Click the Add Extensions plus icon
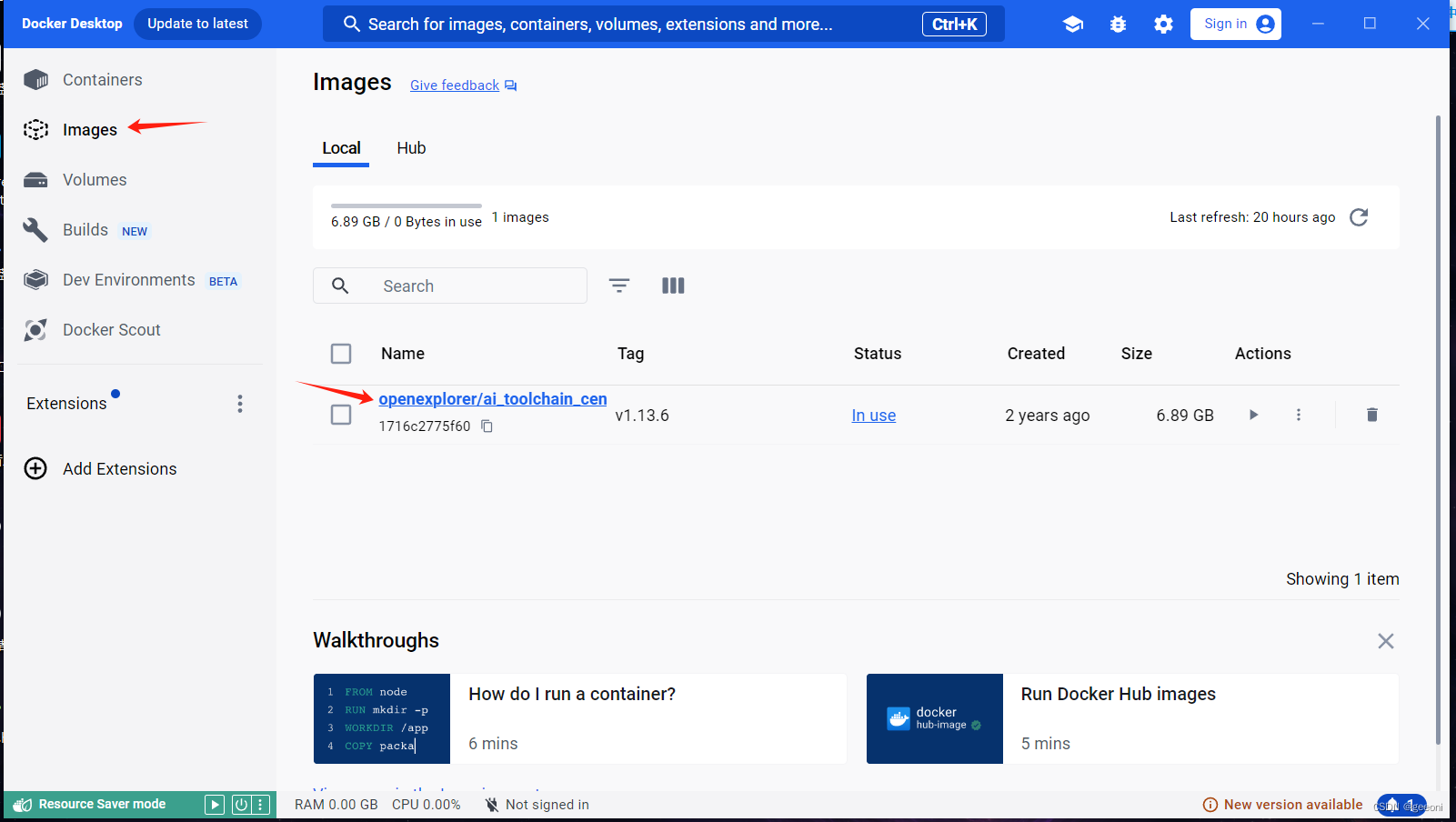The height and width of the screenshot is (822, 1456). coord(35,468)
